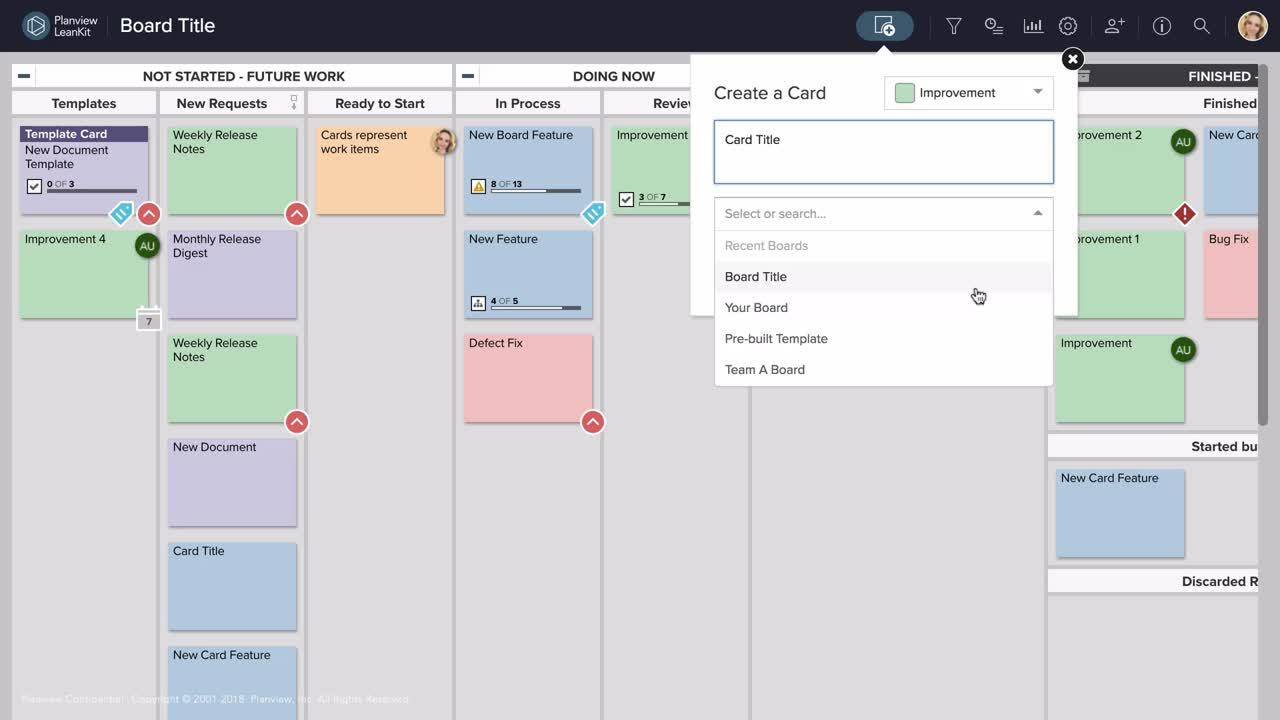Click the Card Title input field
This screenshot has width=1280, height=720.
pyautogui.click(x=883, y=150)
